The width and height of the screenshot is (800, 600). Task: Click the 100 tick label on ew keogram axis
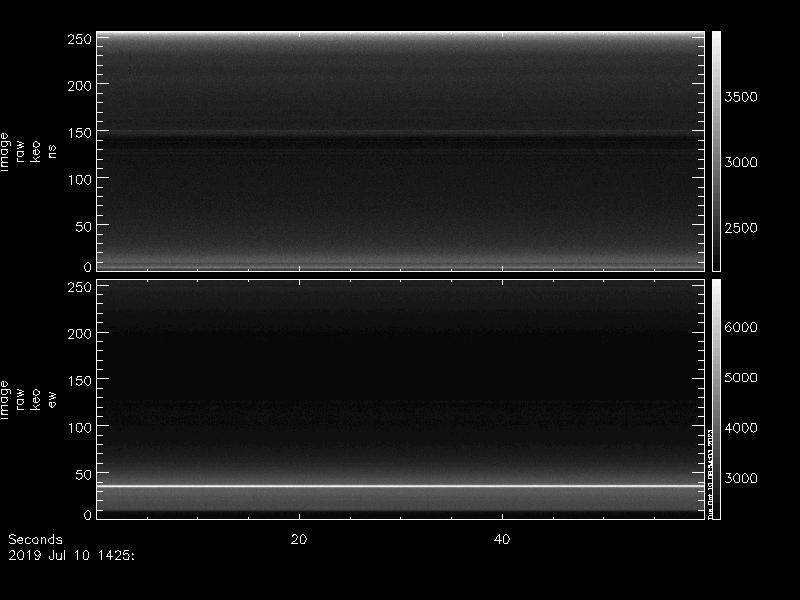[x=79, y=428]
